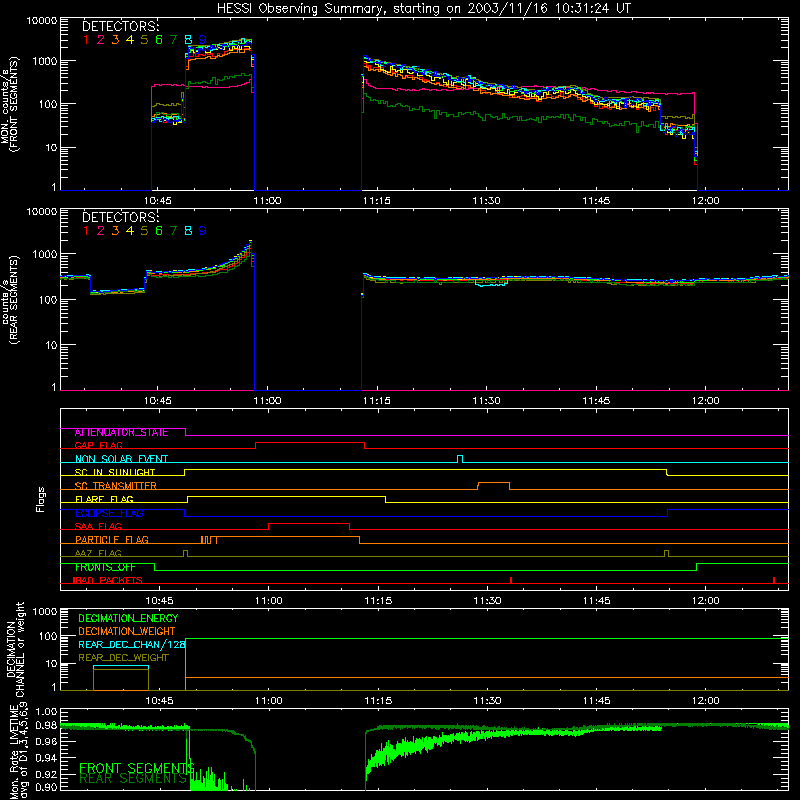The height and width of the screenshot is (800, 800).
Task: Click detector number 8 in front-segments legend
Action: [x=188, y=40]
